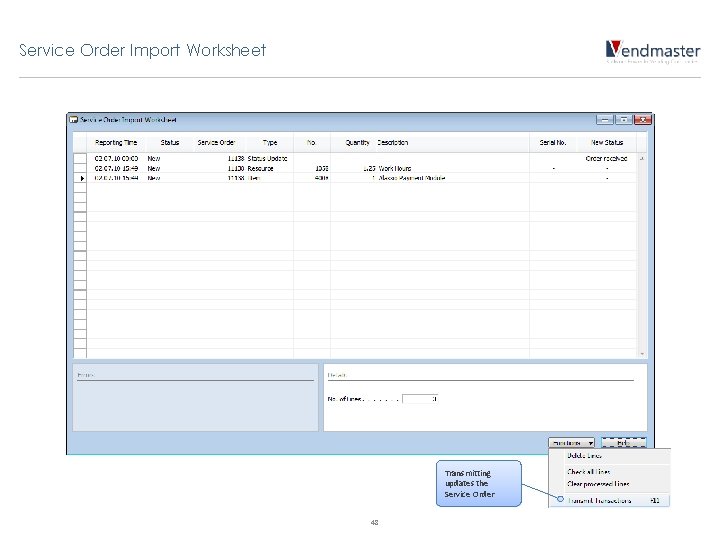
Task: Select the Status Update row selector box
Action: pyautogui.click(x=80, y=158)
